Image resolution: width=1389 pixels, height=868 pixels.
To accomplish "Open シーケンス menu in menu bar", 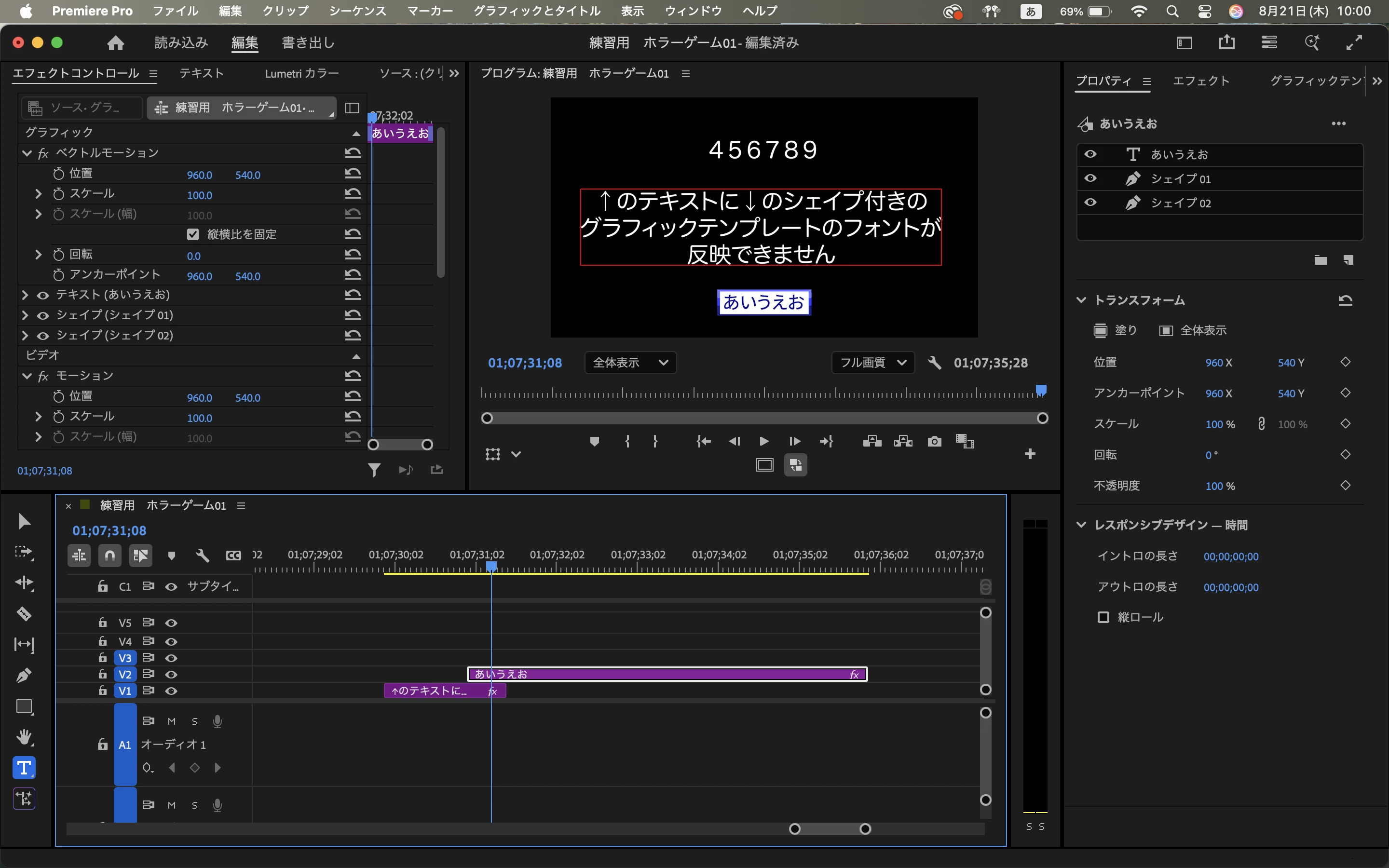I will coord(357,11).
